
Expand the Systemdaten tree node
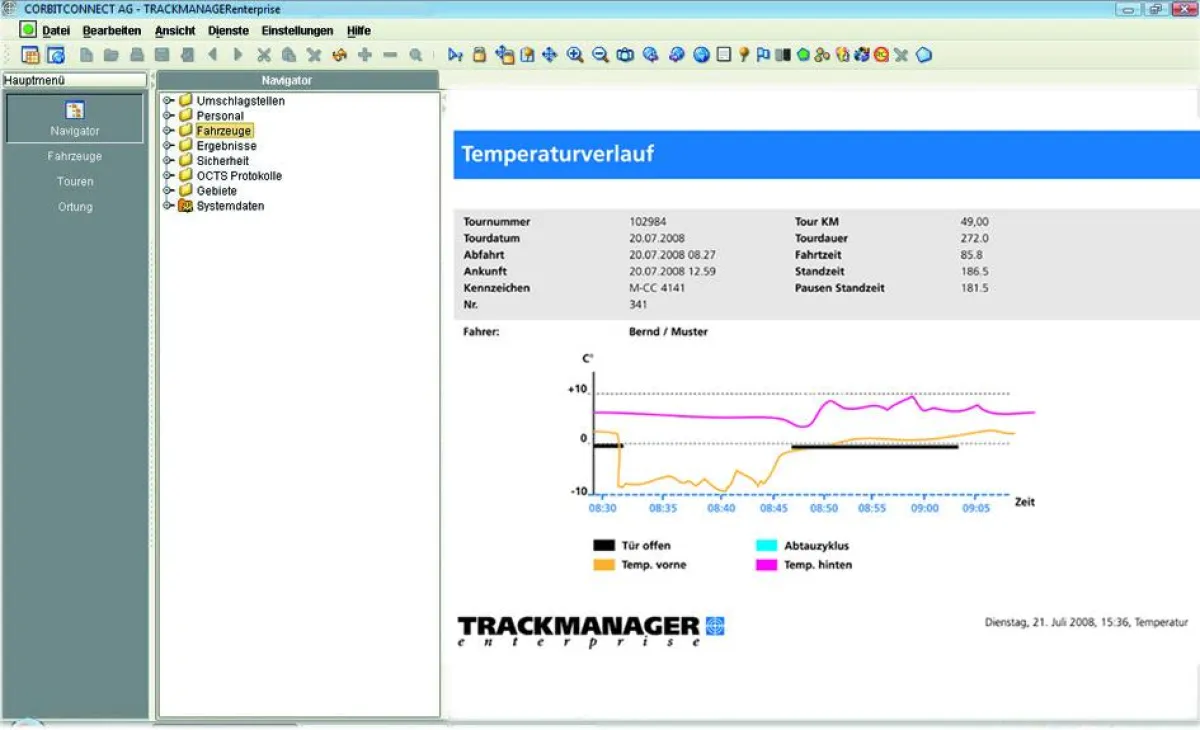(168, 206)
